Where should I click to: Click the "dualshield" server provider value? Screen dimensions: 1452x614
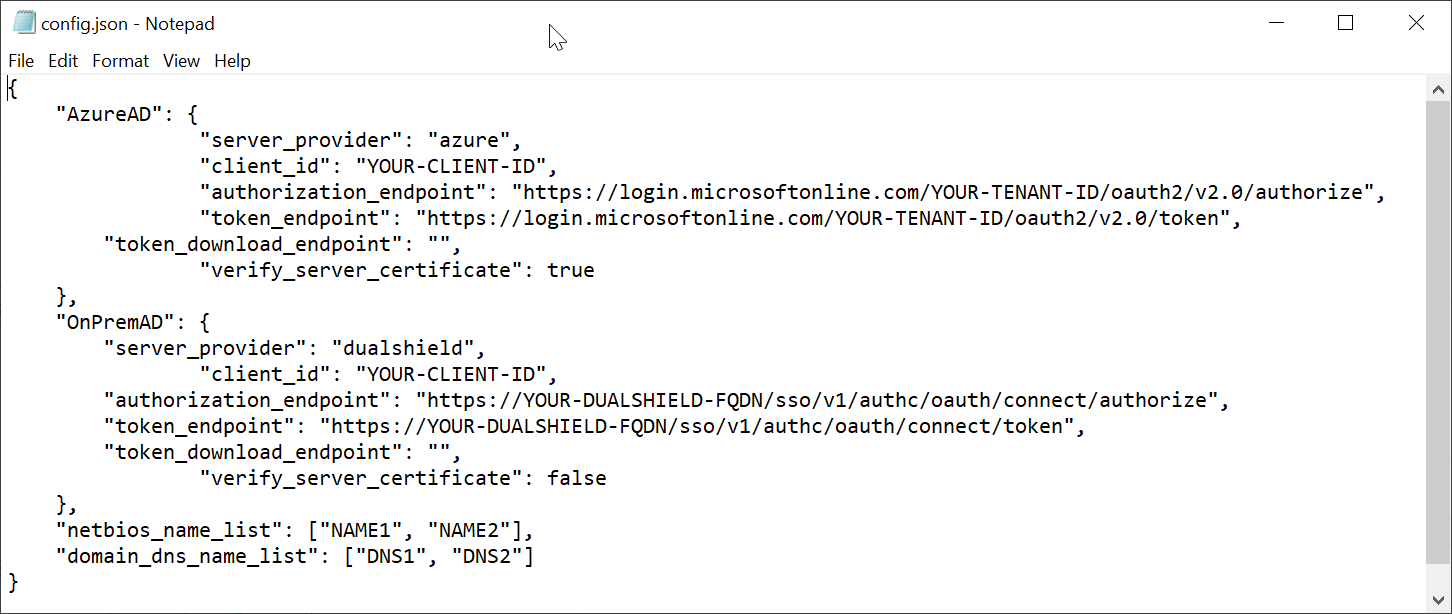pyautogui.click(x=407, y=348)
